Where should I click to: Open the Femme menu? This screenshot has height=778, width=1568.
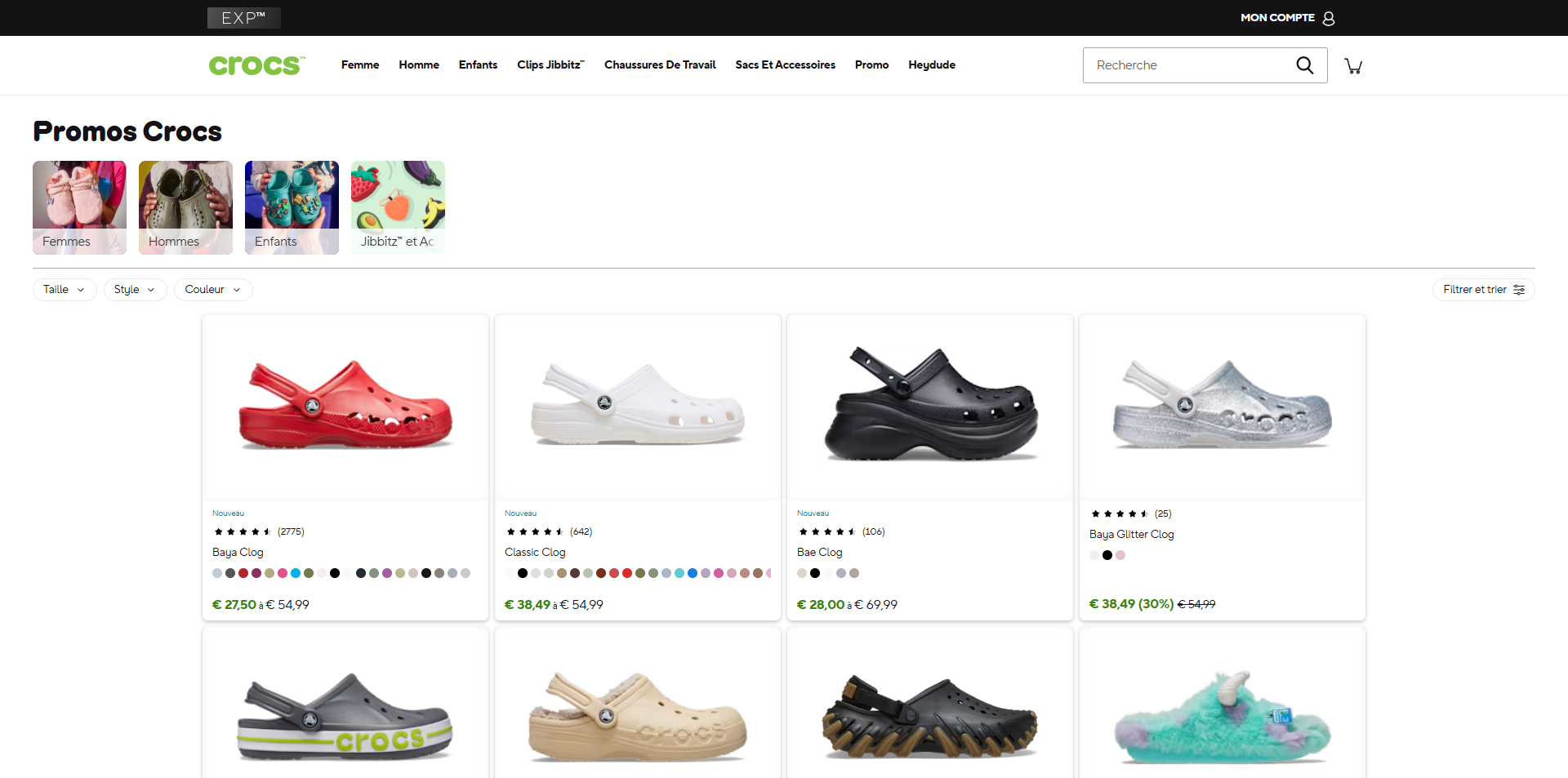click(360, 65)
